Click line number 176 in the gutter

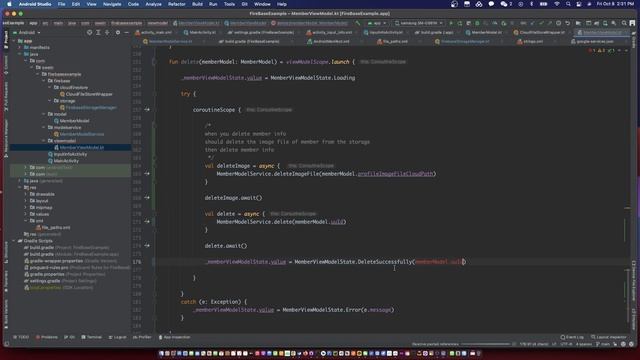pyautogui.click(x=137, y=262)
